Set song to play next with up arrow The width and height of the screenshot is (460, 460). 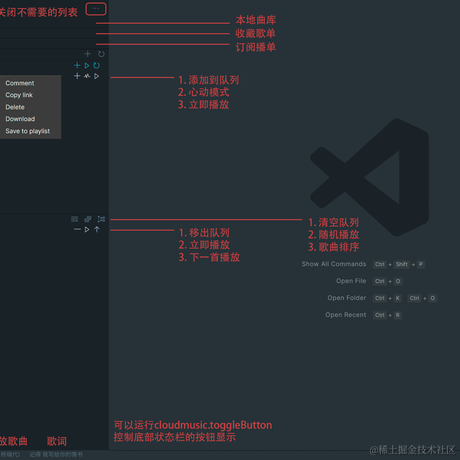[97, 229]
